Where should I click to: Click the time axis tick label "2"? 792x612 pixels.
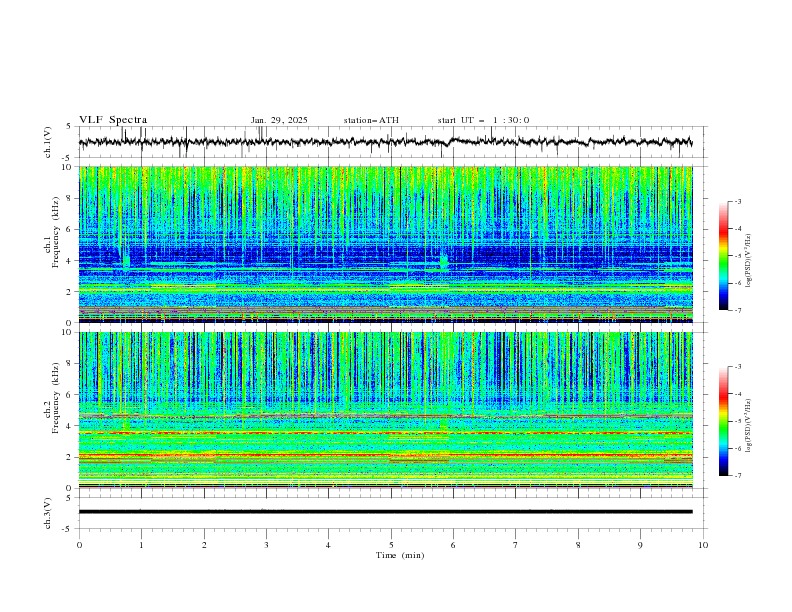pyautogui.click(x=205, y=545)
